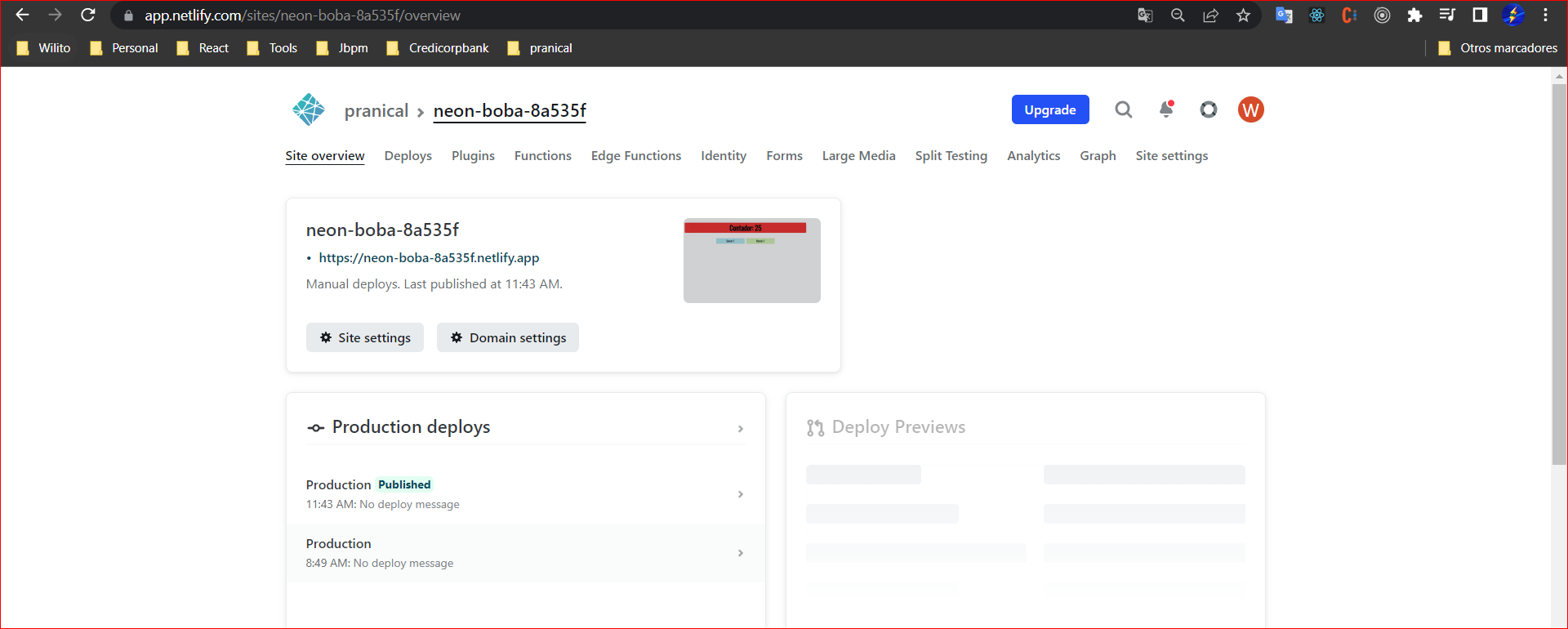This screenshot has height=629, width=1568.
Task: Open the search magnifier in Netlify header
Action: tap(1124, 109)
